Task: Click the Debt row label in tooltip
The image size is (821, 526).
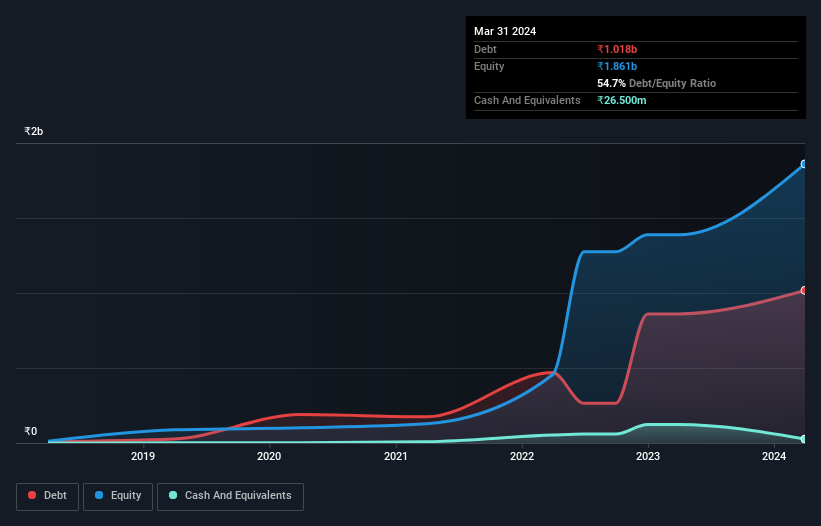Action: (485, 49)
